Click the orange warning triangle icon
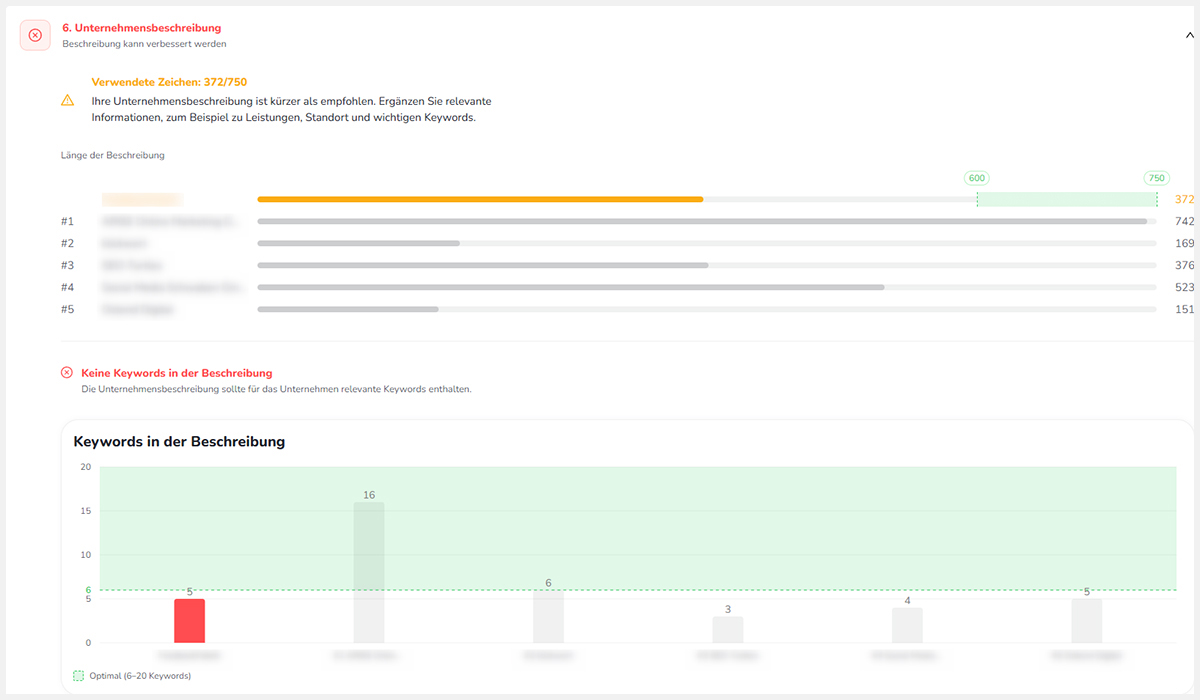This screenshot has height=700, width=1200. [67, 100]
